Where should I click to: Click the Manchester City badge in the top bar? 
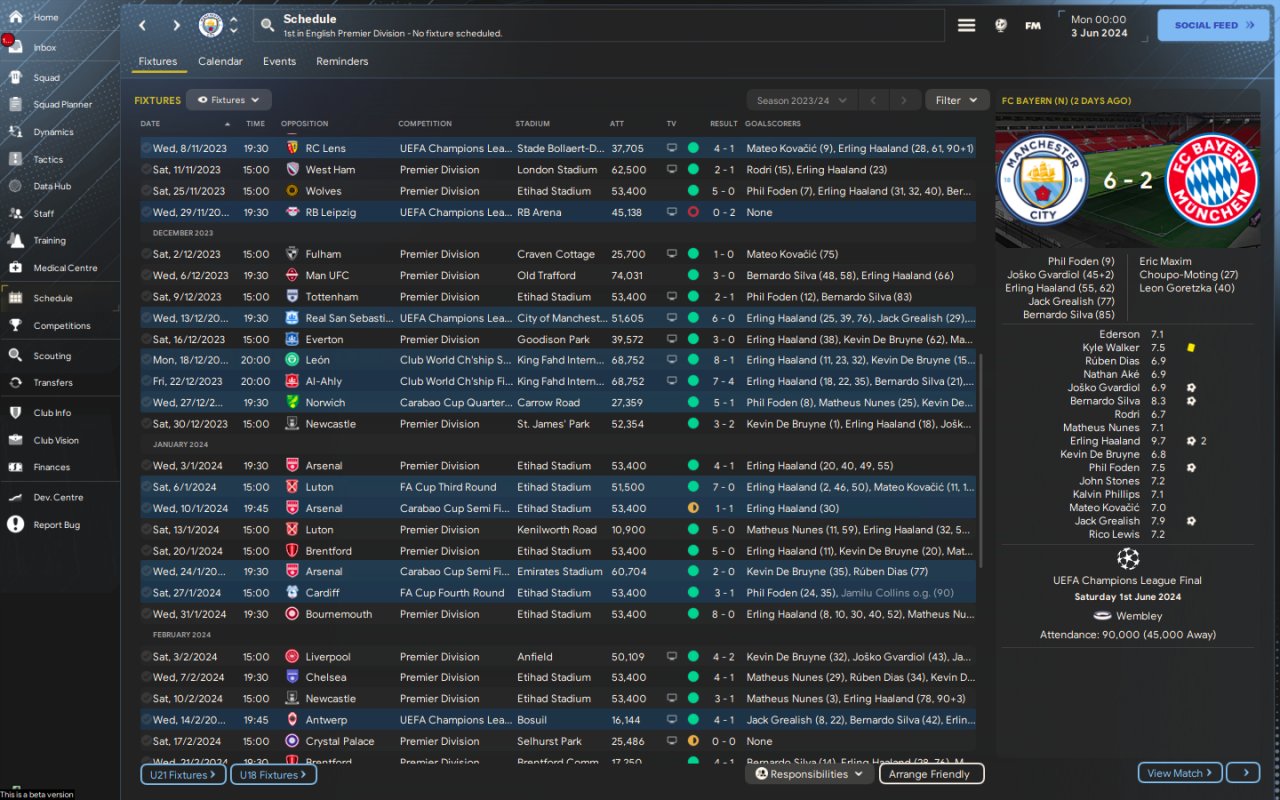click(x=210, y=25)
